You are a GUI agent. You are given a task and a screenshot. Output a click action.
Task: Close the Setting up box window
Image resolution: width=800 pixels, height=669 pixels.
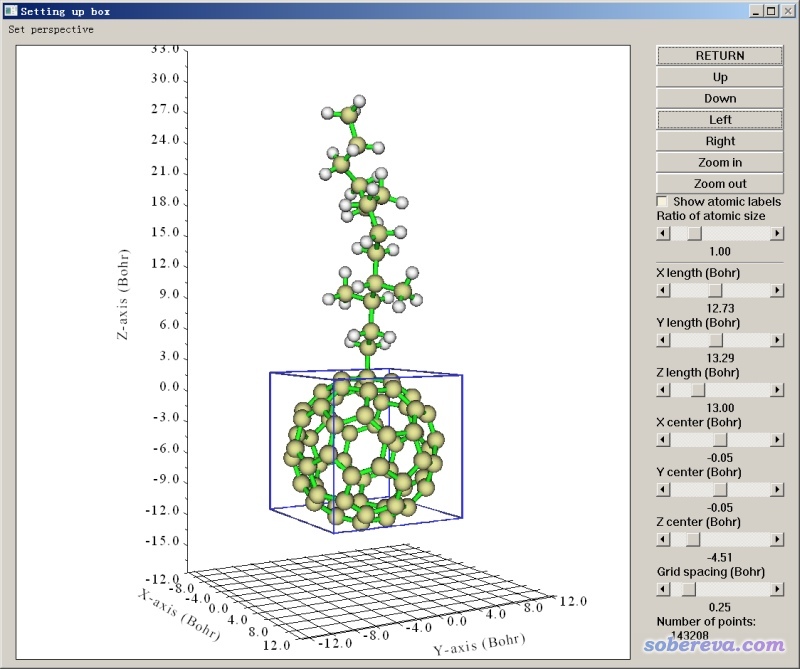pos(788,11)
